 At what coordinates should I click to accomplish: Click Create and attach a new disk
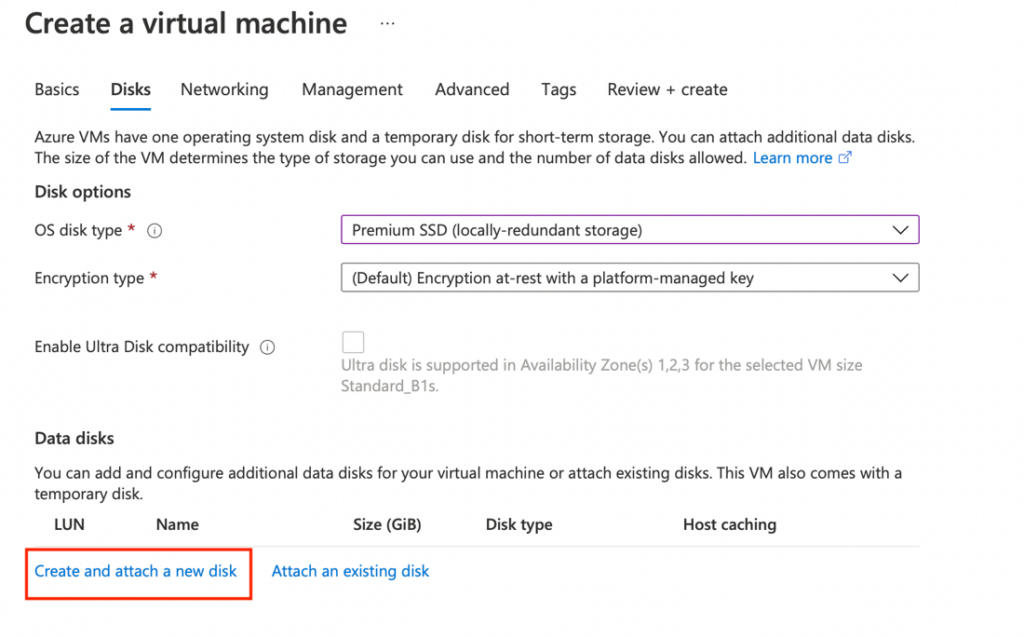(x=135, y=571)
